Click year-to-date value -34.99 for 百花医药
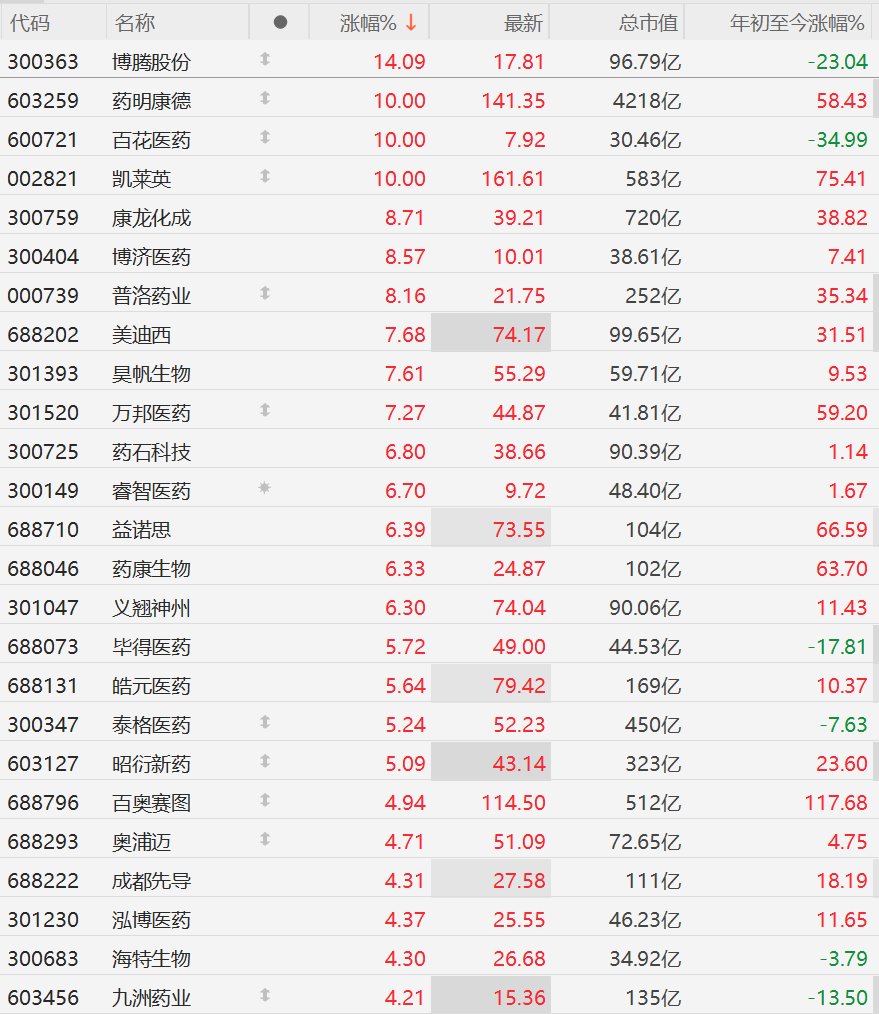879x1014 pixels. 837,140
